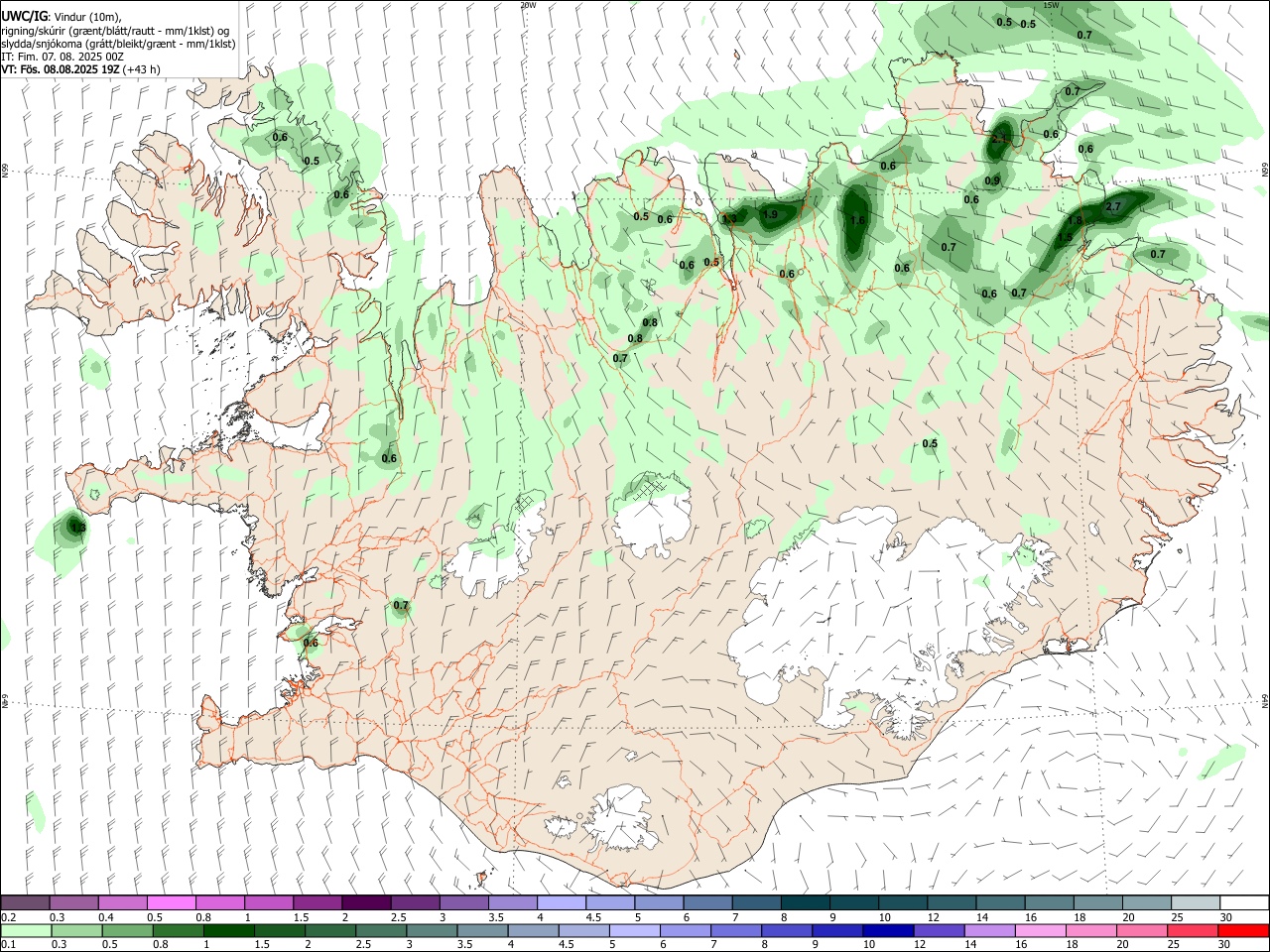Click the 'UWC/IG' title text
The width and height of the screenshot is (1270, 952).
(24, 16)
